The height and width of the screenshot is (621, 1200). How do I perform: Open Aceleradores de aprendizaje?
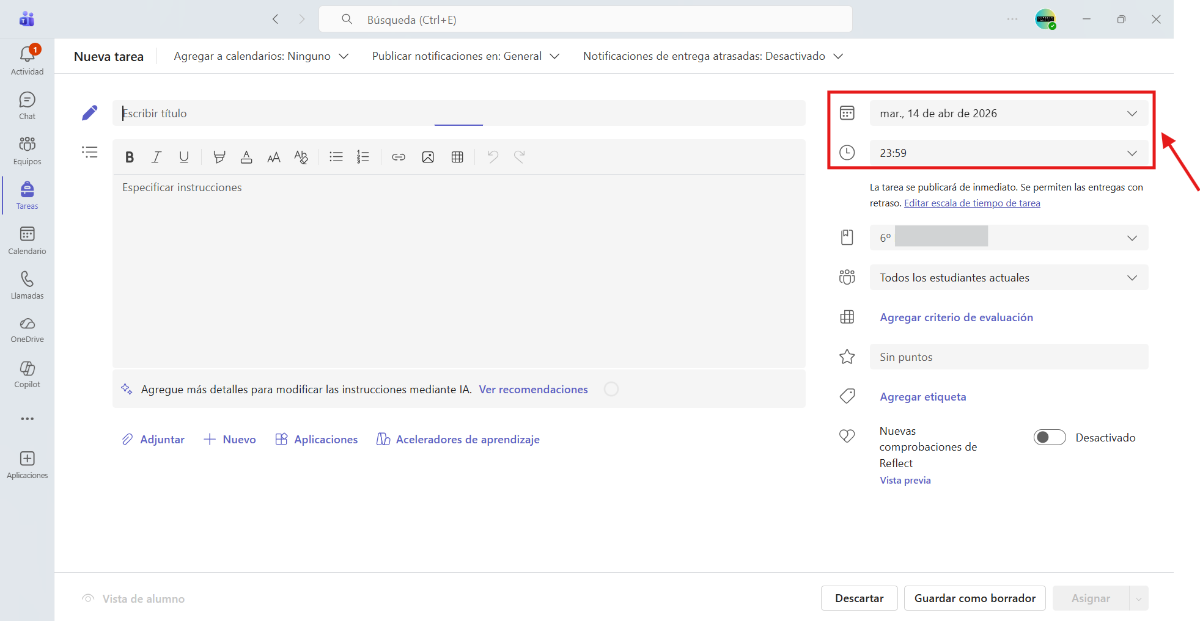coord(458,440)
